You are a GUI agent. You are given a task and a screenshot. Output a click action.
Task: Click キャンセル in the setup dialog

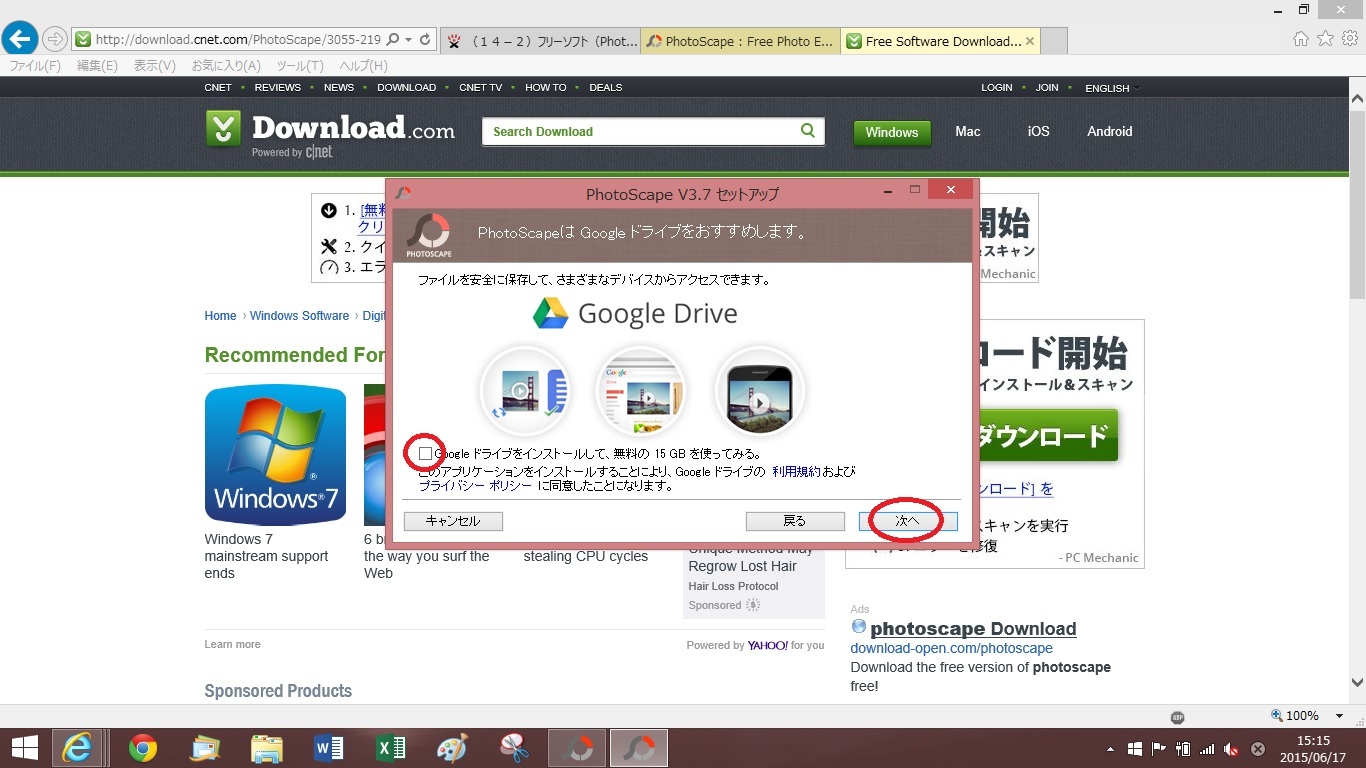[453, 521]
